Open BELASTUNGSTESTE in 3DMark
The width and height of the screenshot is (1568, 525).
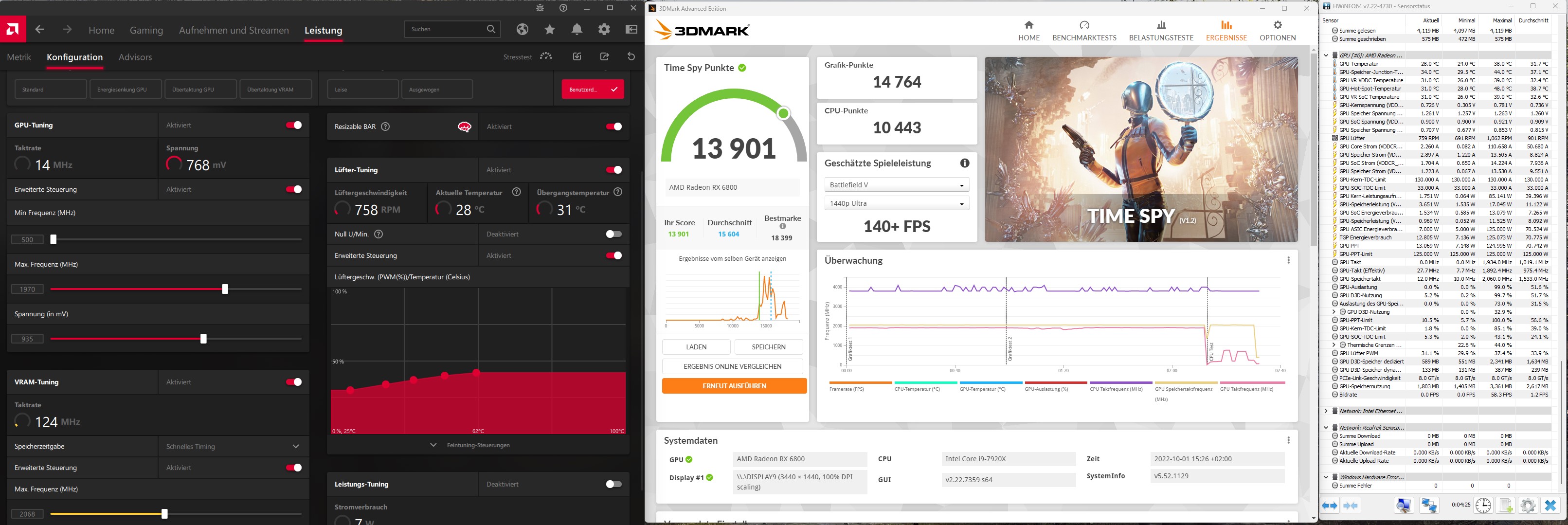tap(1161, 31)
